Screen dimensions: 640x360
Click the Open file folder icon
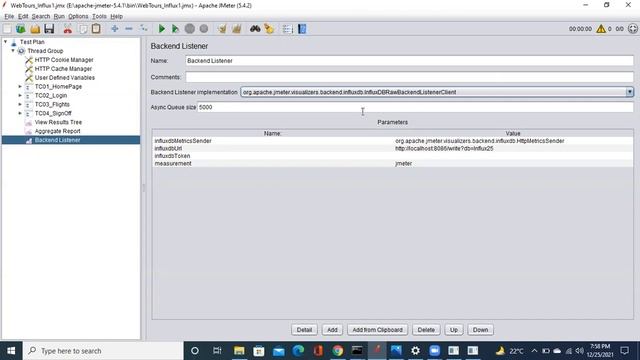coord(35,29)
